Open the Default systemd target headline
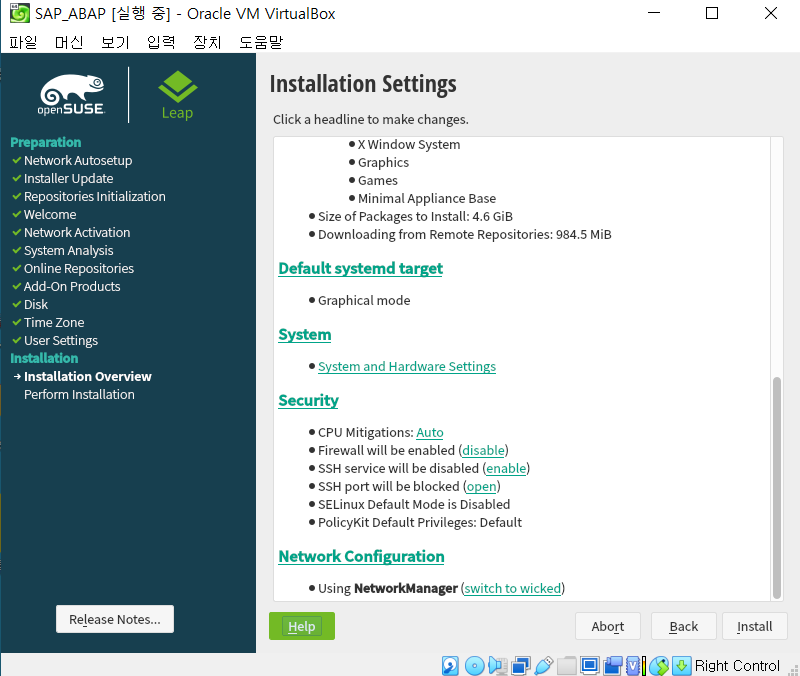The width and height of the screenshot is (800, 676). coord(361,268)
